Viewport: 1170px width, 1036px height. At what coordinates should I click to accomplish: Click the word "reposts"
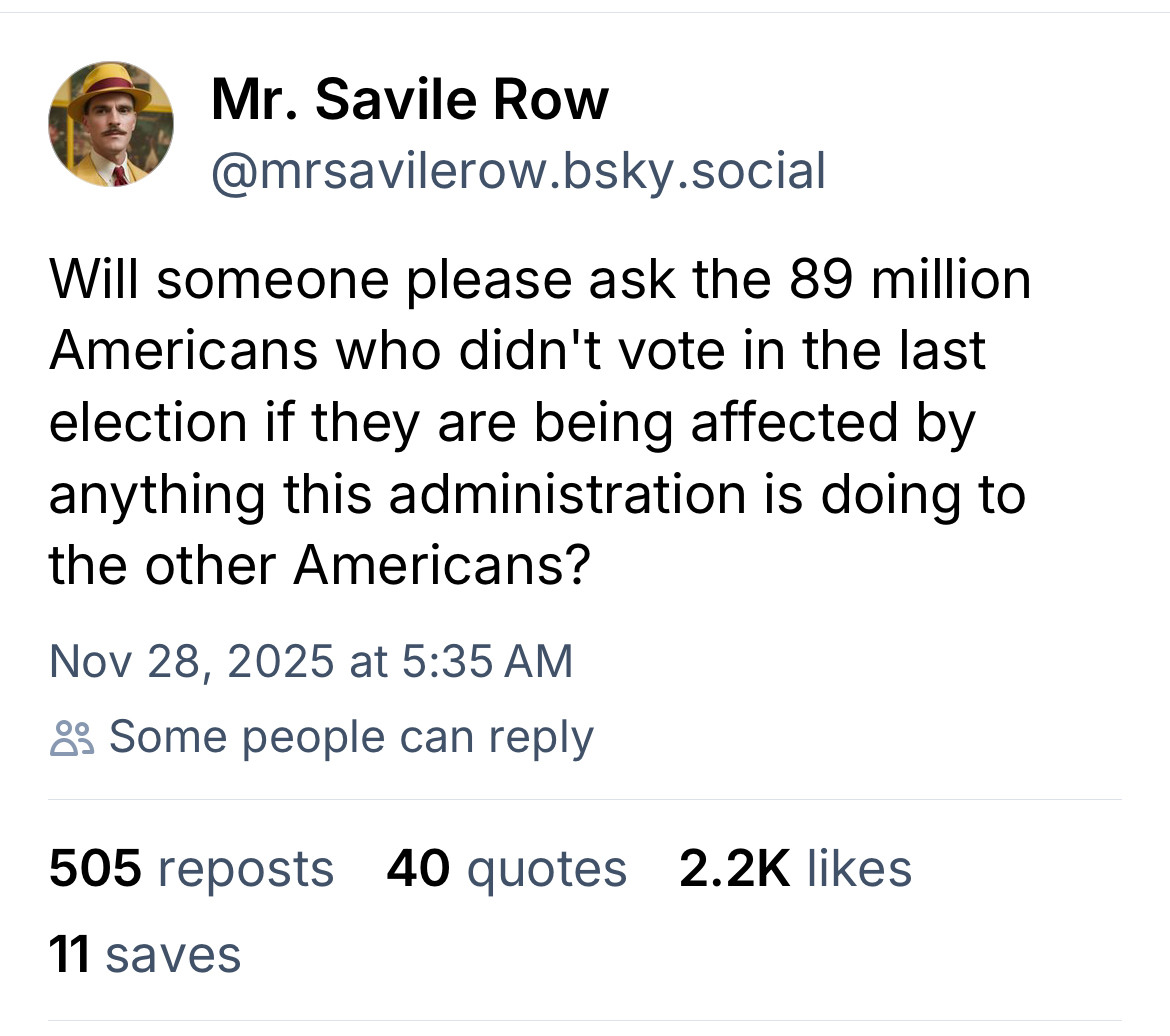tap(244, 868)
